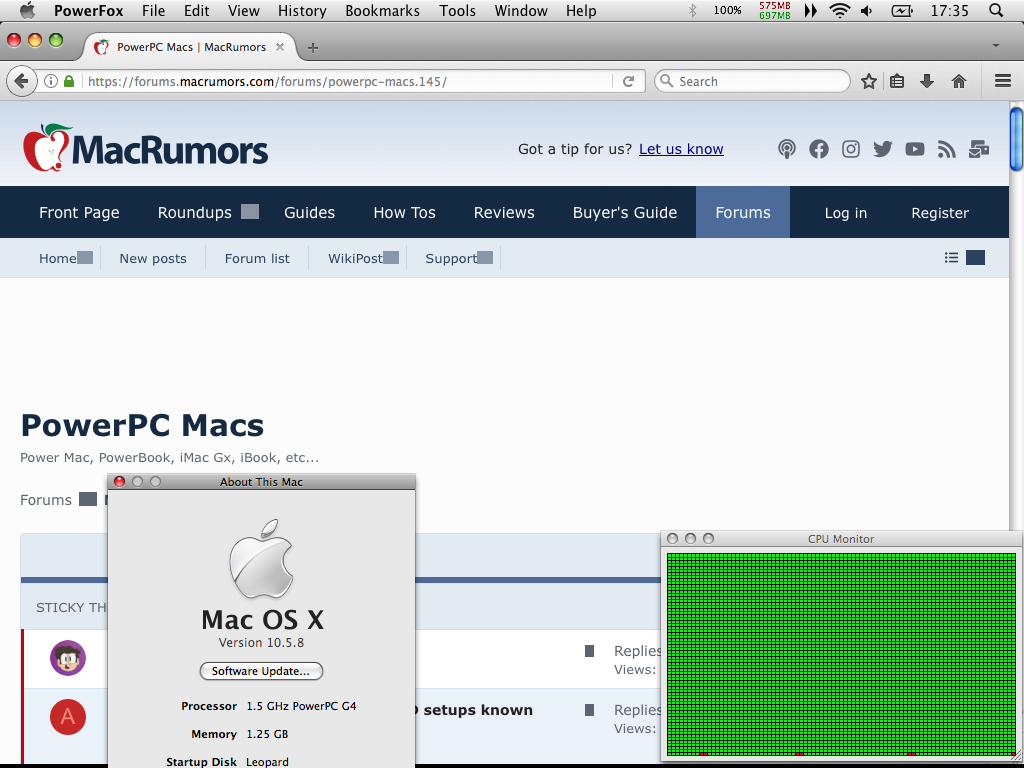
Task: Open the MacRumors RSS feed icon
Action: (946, 149)
